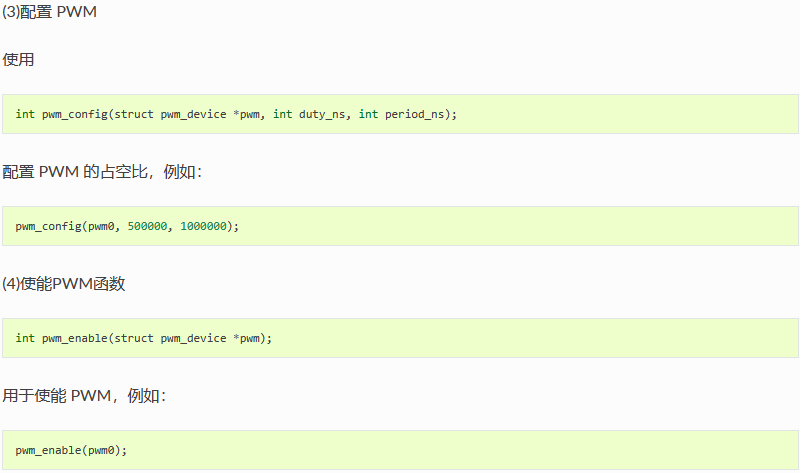Click the number 1000000 in the example

coord(203,226)
